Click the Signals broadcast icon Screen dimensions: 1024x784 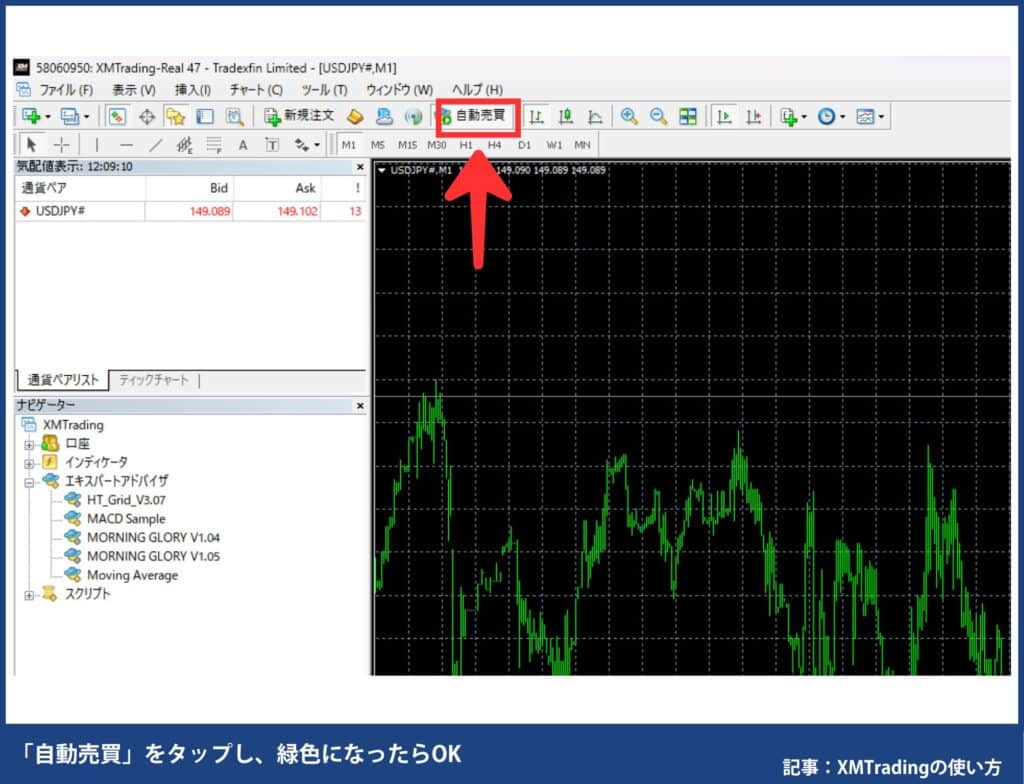[x=413, y=116]
